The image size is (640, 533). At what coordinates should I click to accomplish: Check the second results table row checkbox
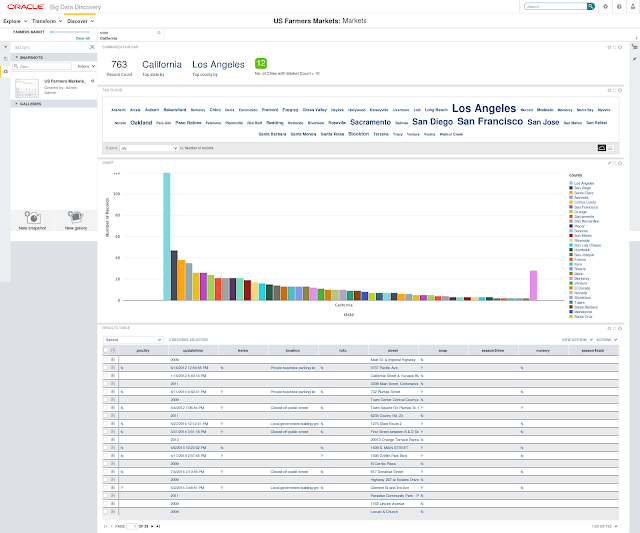[x=106, y=368]
